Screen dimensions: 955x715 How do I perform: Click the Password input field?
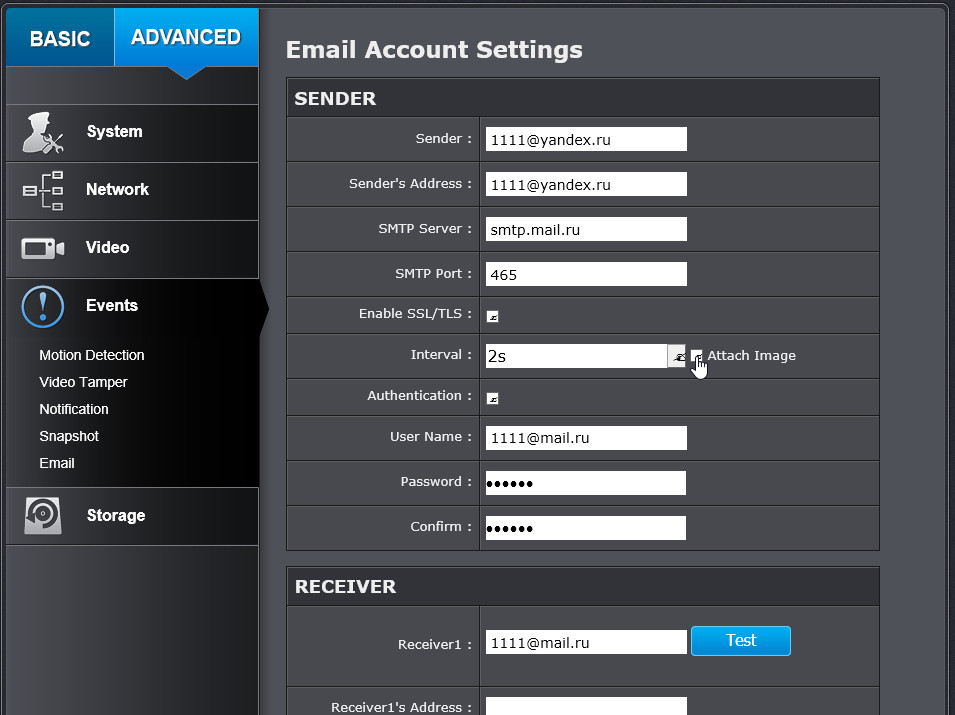click(585, 483)
